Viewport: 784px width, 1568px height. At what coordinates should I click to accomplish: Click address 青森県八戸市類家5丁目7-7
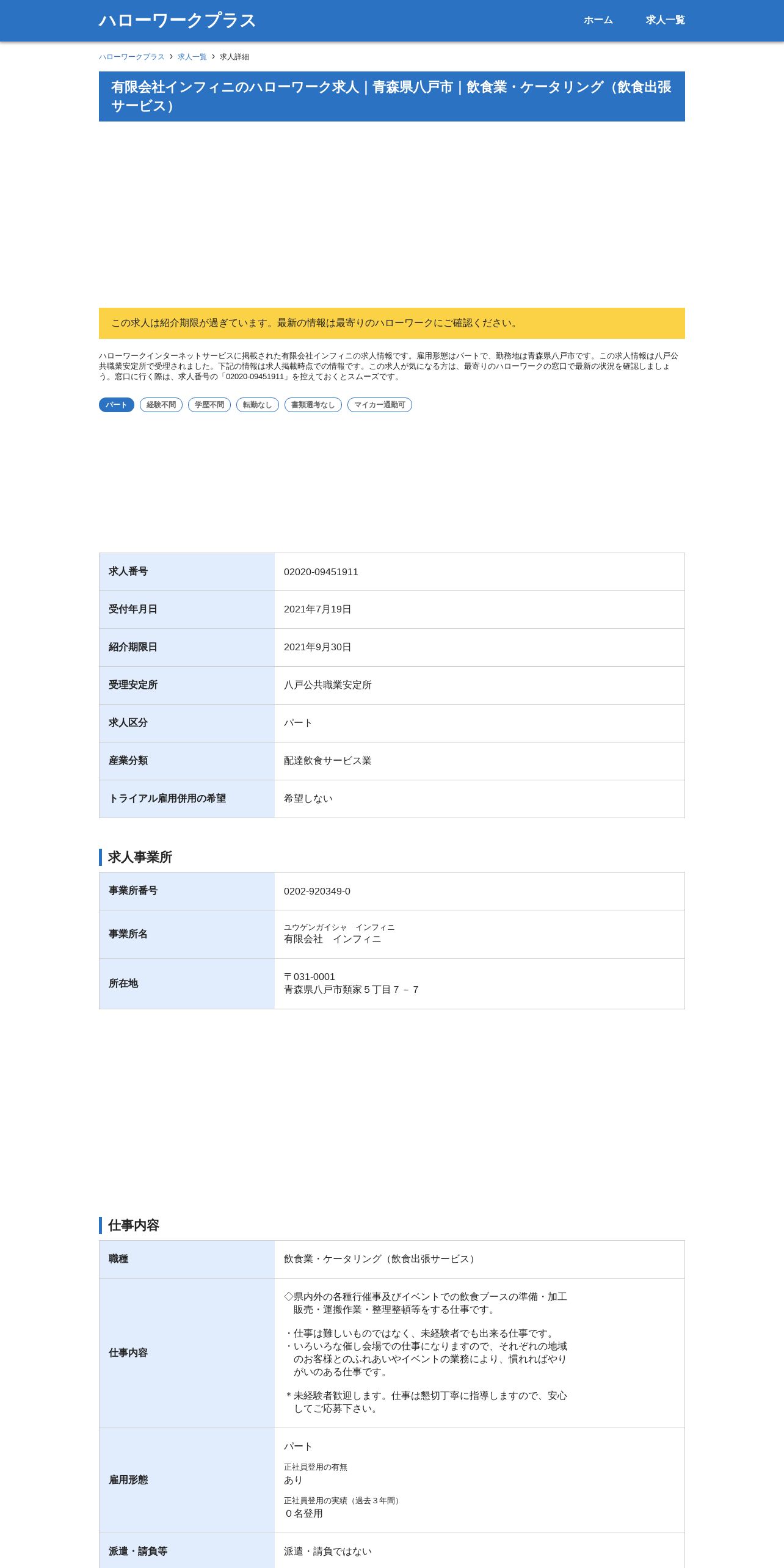click(x=351, y=990)
